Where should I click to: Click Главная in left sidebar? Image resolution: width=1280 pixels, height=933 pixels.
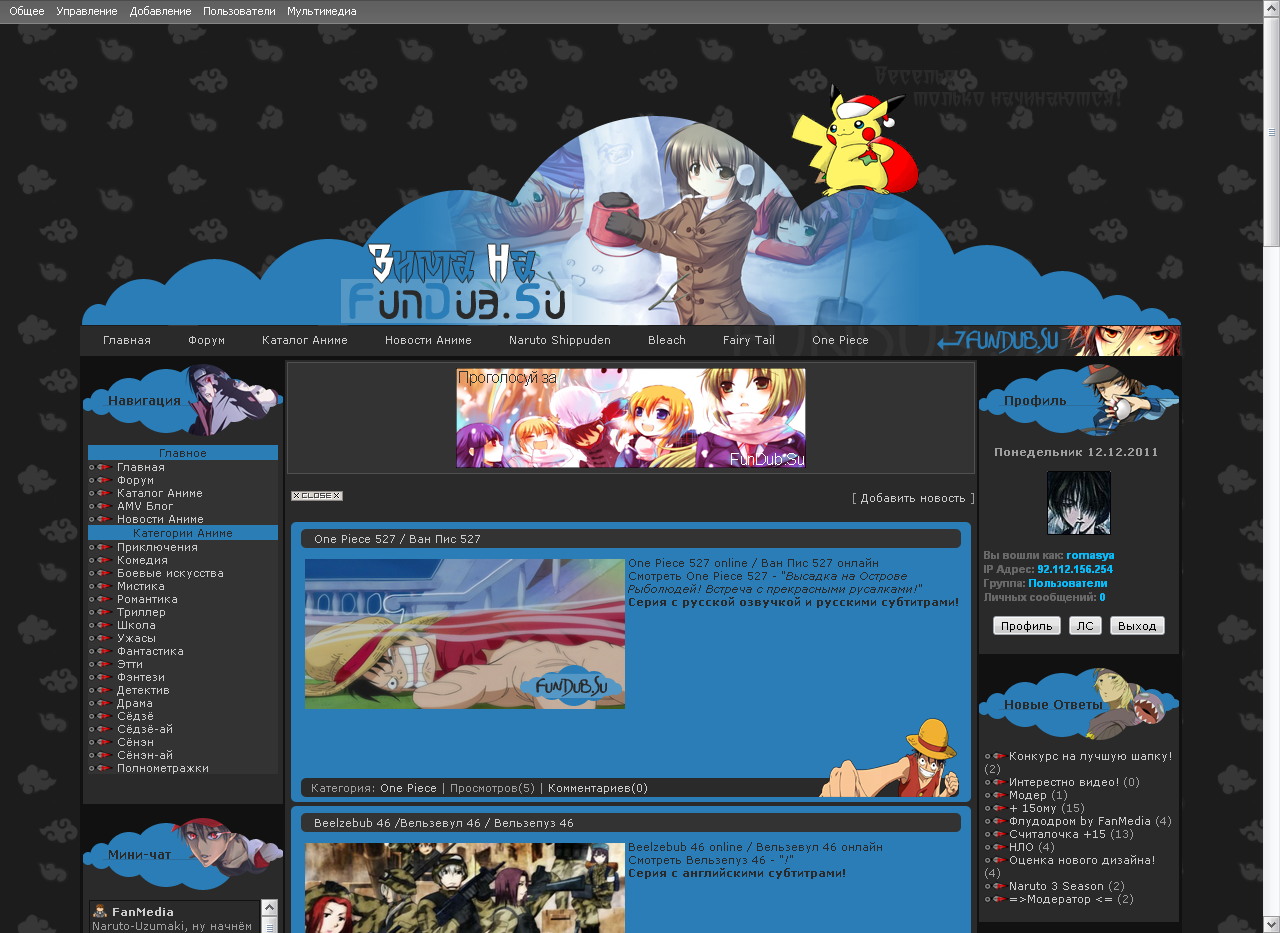[x=141, y=467]
